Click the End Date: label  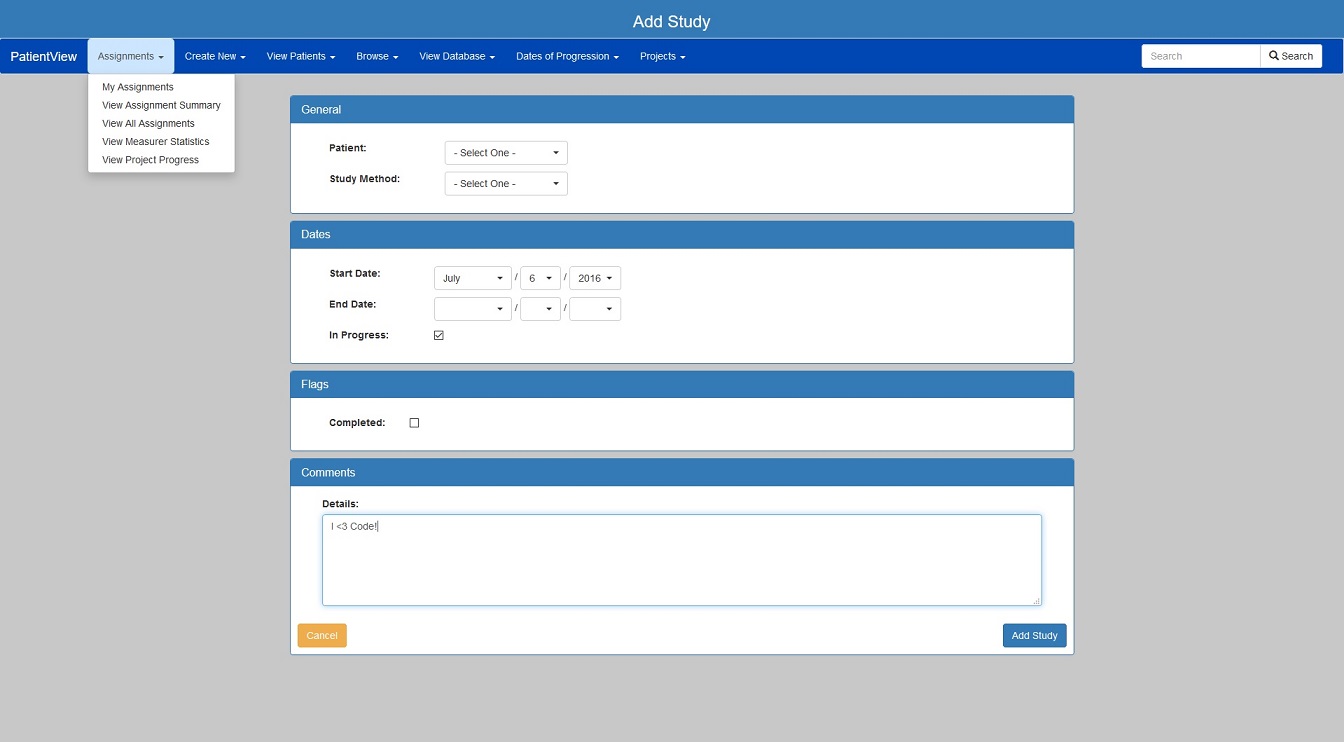pos(353,304)
